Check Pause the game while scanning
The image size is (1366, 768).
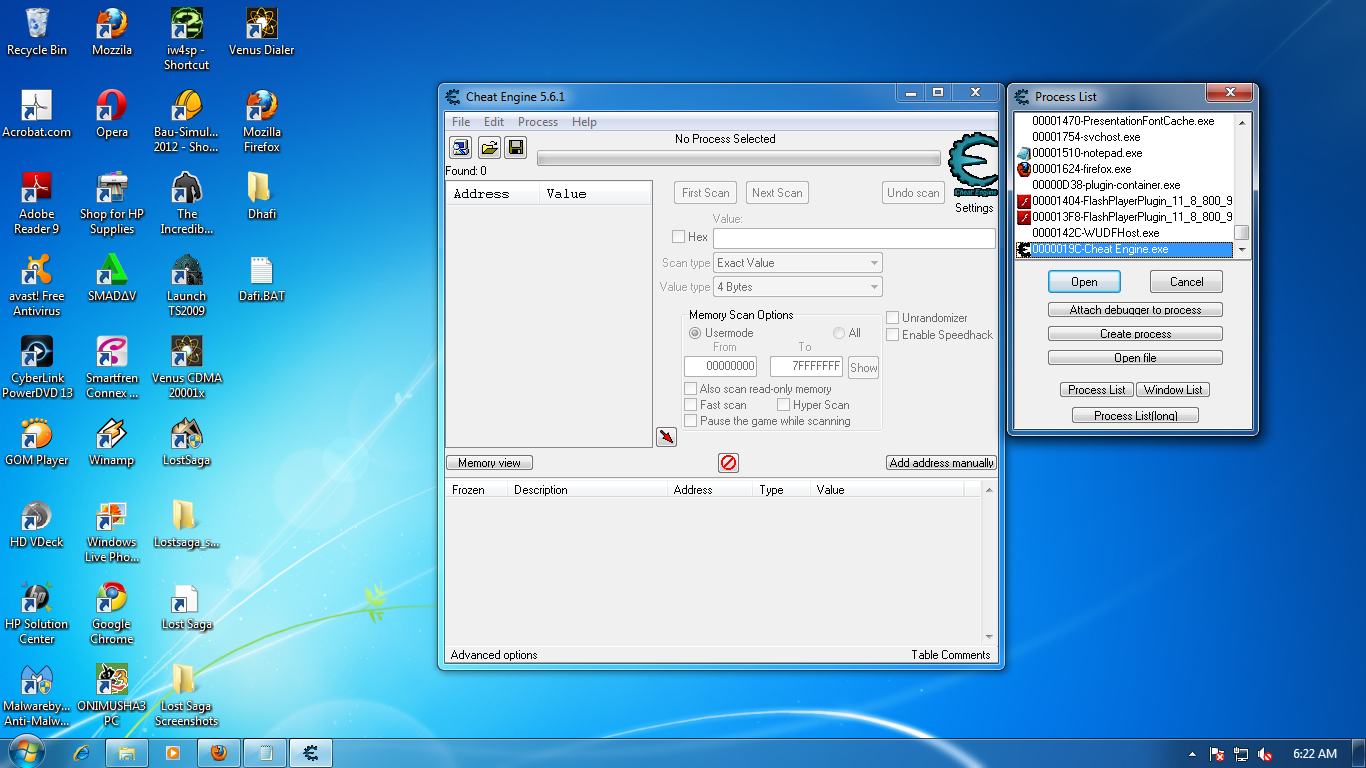click(690, 421)
